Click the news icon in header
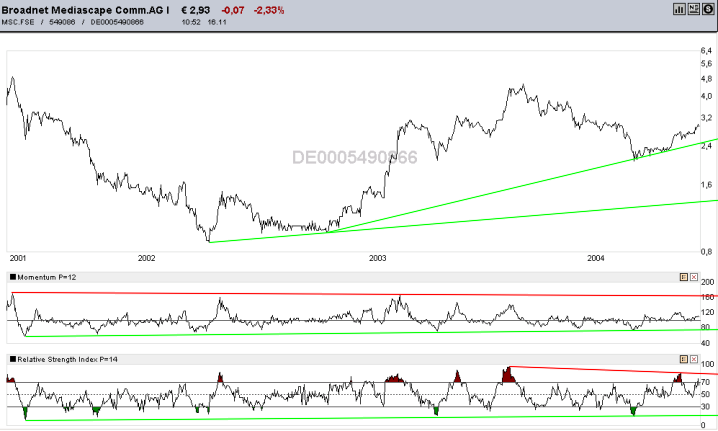This screenshot has height=431, width=718. pos(693,9)
